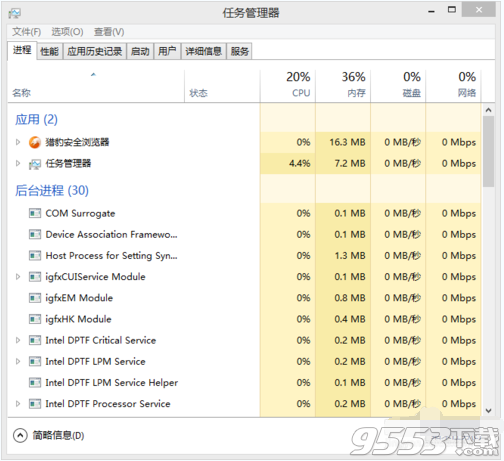Click the Intel DPTF Processor Service icon
Screen dimensions: 504x461
tap(35, 404)
